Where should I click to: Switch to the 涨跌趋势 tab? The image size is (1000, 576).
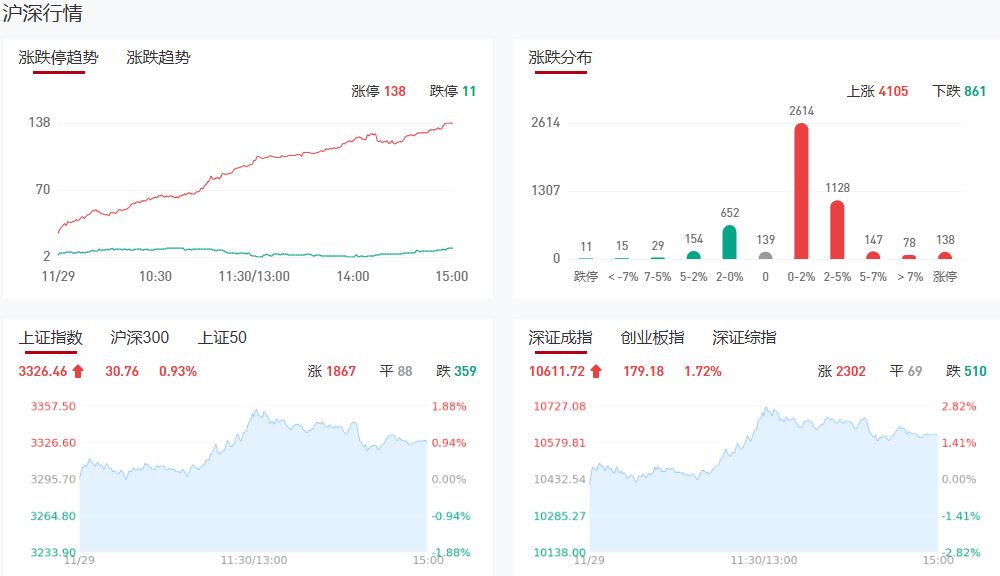(158, 58)
